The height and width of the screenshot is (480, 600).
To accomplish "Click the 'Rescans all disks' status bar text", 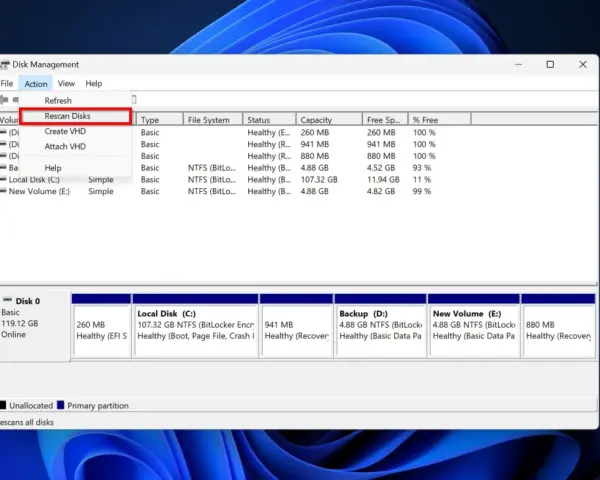I will [x=27, y=423].
